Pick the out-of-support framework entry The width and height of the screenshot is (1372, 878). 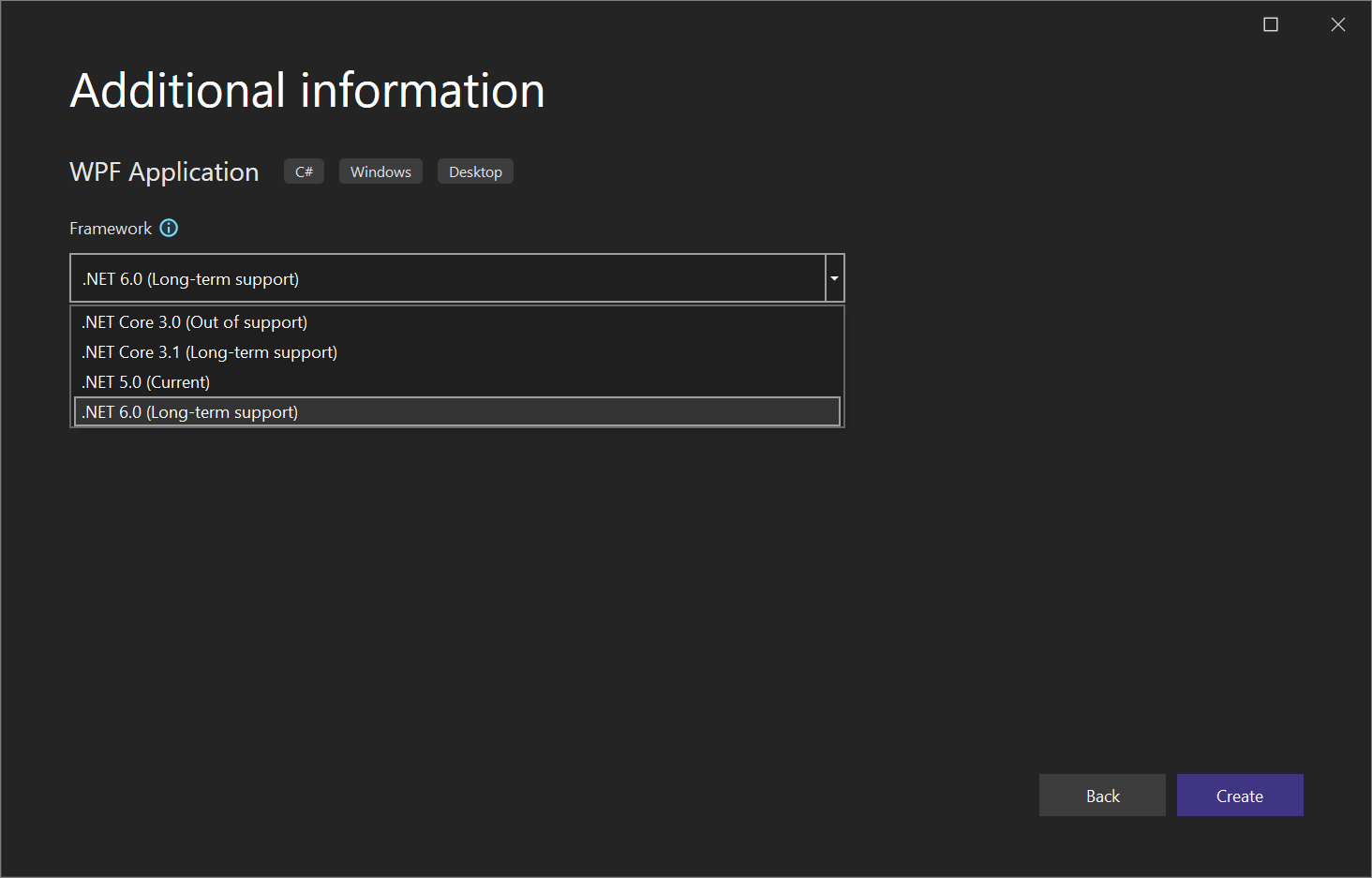pyautogui.click(x=457, y=322)
